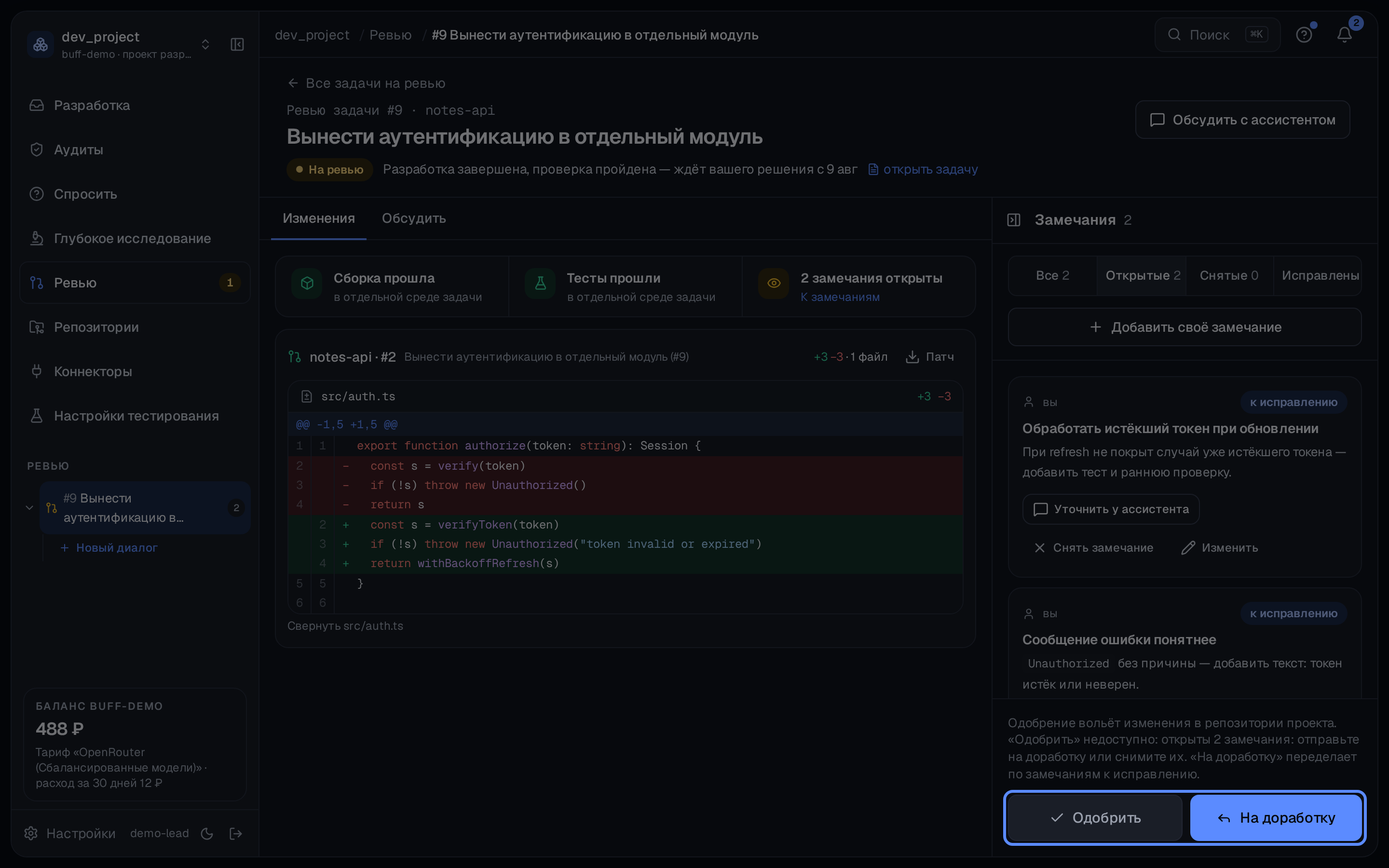This screenshot has height=868, width=1389.
Task: Switch to the Обсудить tab
Action: 414,218
